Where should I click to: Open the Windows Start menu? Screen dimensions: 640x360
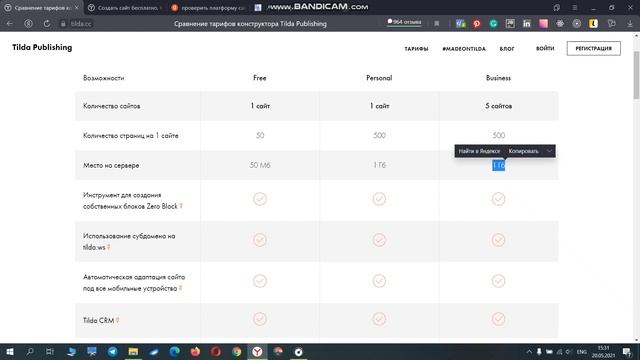tap(10, 351)
